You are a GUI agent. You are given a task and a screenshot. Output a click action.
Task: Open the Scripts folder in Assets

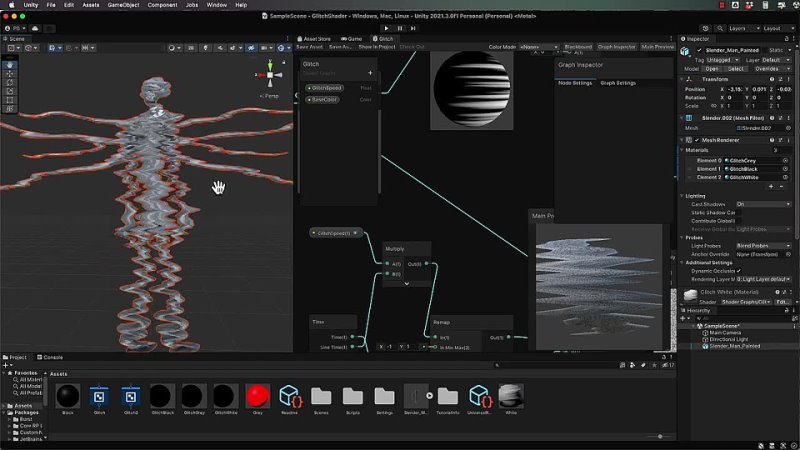click(x=353, y=399)
